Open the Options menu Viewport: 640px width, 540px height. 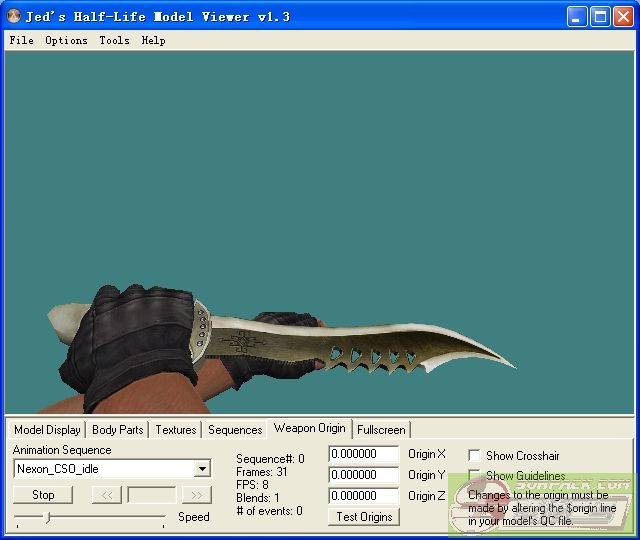[x=66, y=41]
